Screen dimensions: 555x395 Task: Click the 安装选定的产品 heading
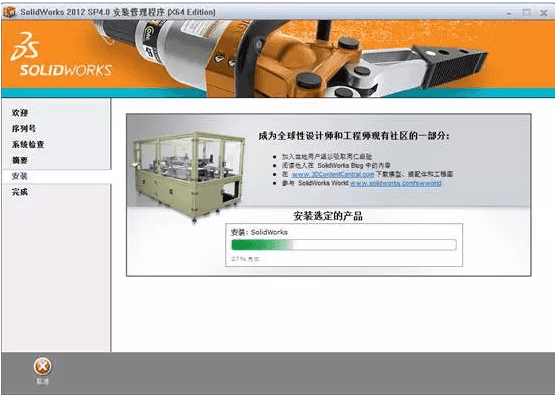pyautogui.click(x=328, y=216)
